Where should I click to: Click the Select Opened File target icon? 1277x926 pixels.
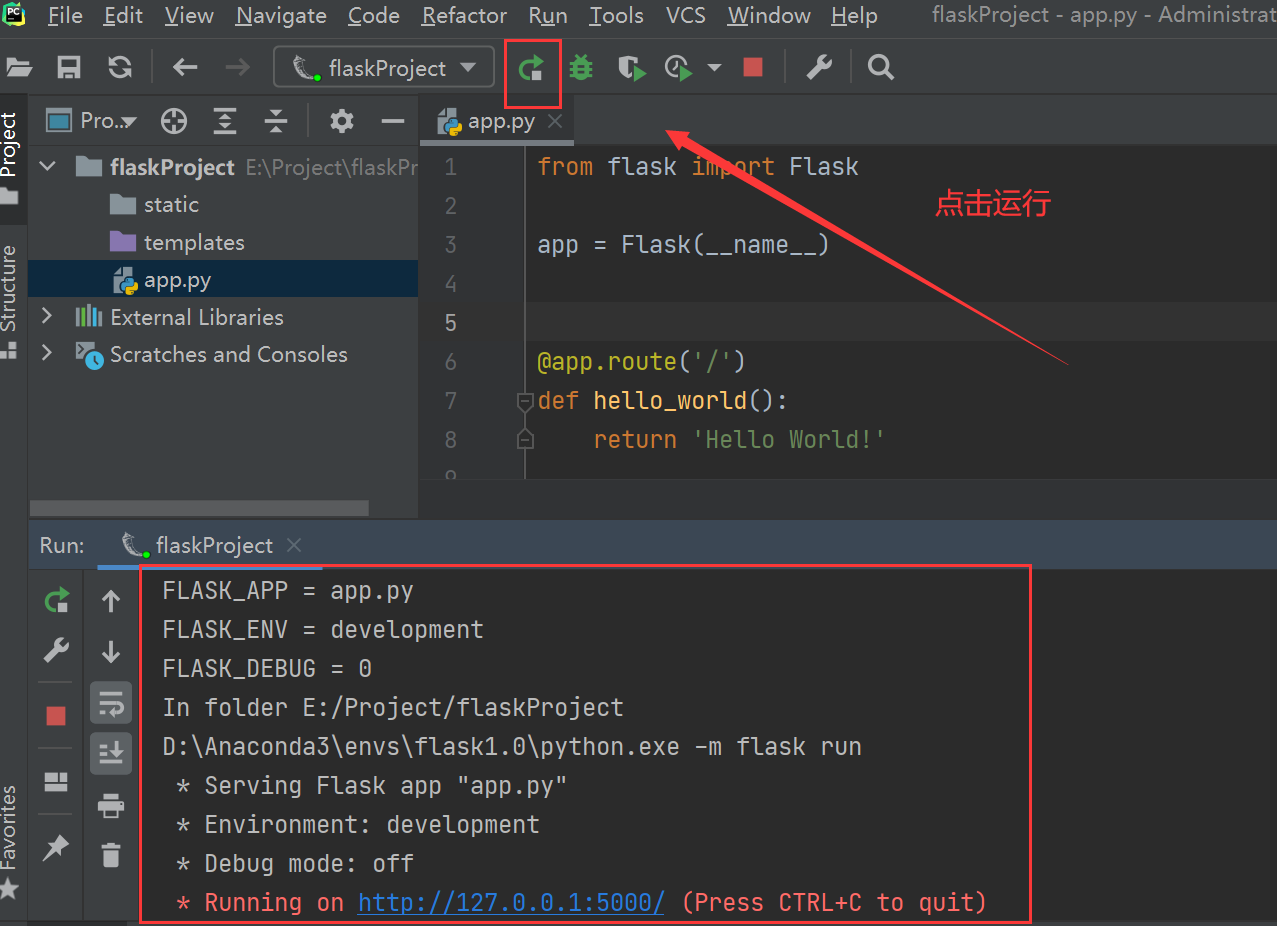click(174, 121)
